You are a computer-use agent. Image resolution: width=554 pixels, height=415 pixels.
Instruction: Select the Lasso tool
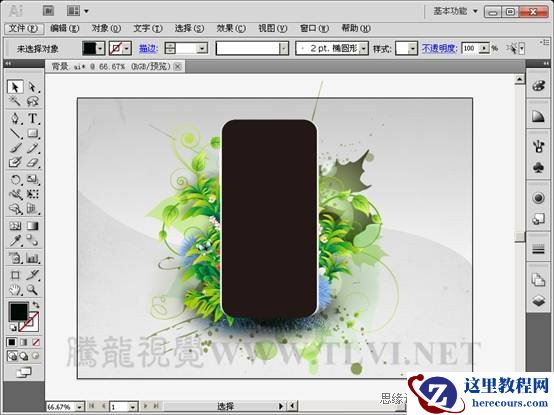(33, 102)
